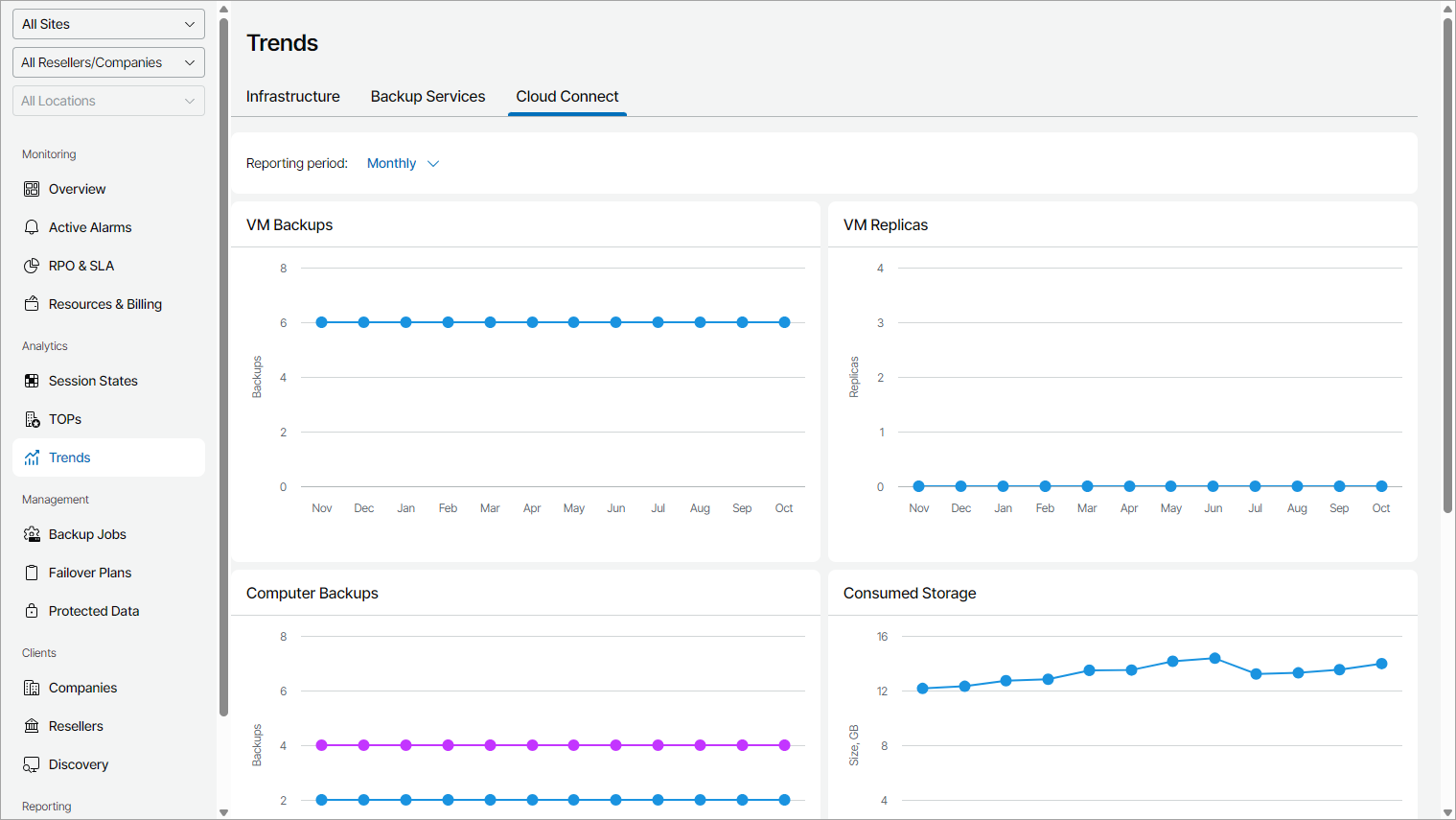Go to the Trends page
Viewport: 1456px width, 820px height.
70,457
